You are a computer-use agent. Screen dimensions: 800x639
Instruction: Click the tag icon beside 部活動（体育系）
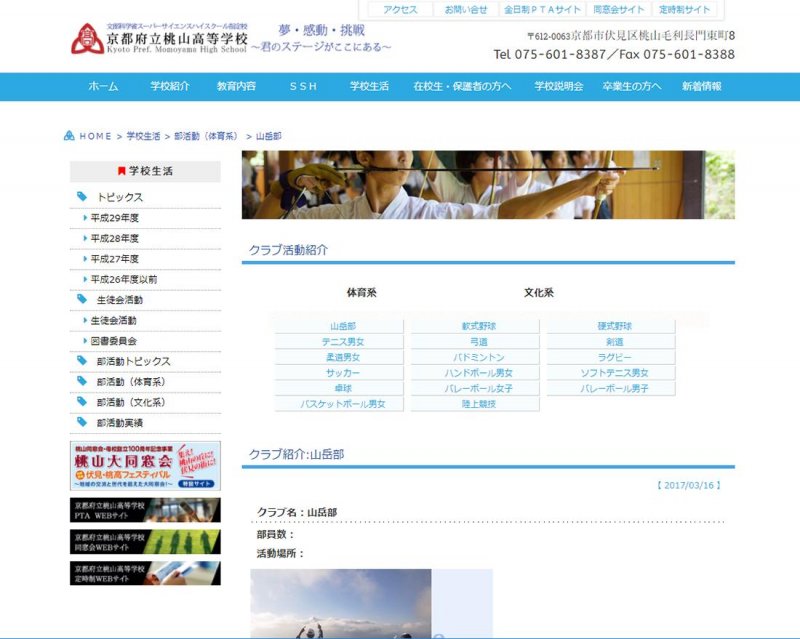82,381
